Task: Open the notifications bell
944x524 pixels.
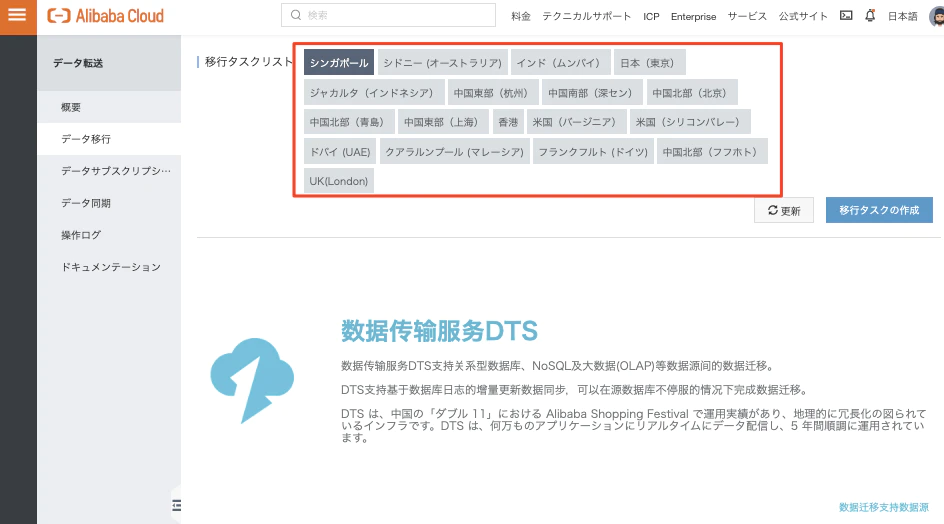Action: tap(870, 16)
